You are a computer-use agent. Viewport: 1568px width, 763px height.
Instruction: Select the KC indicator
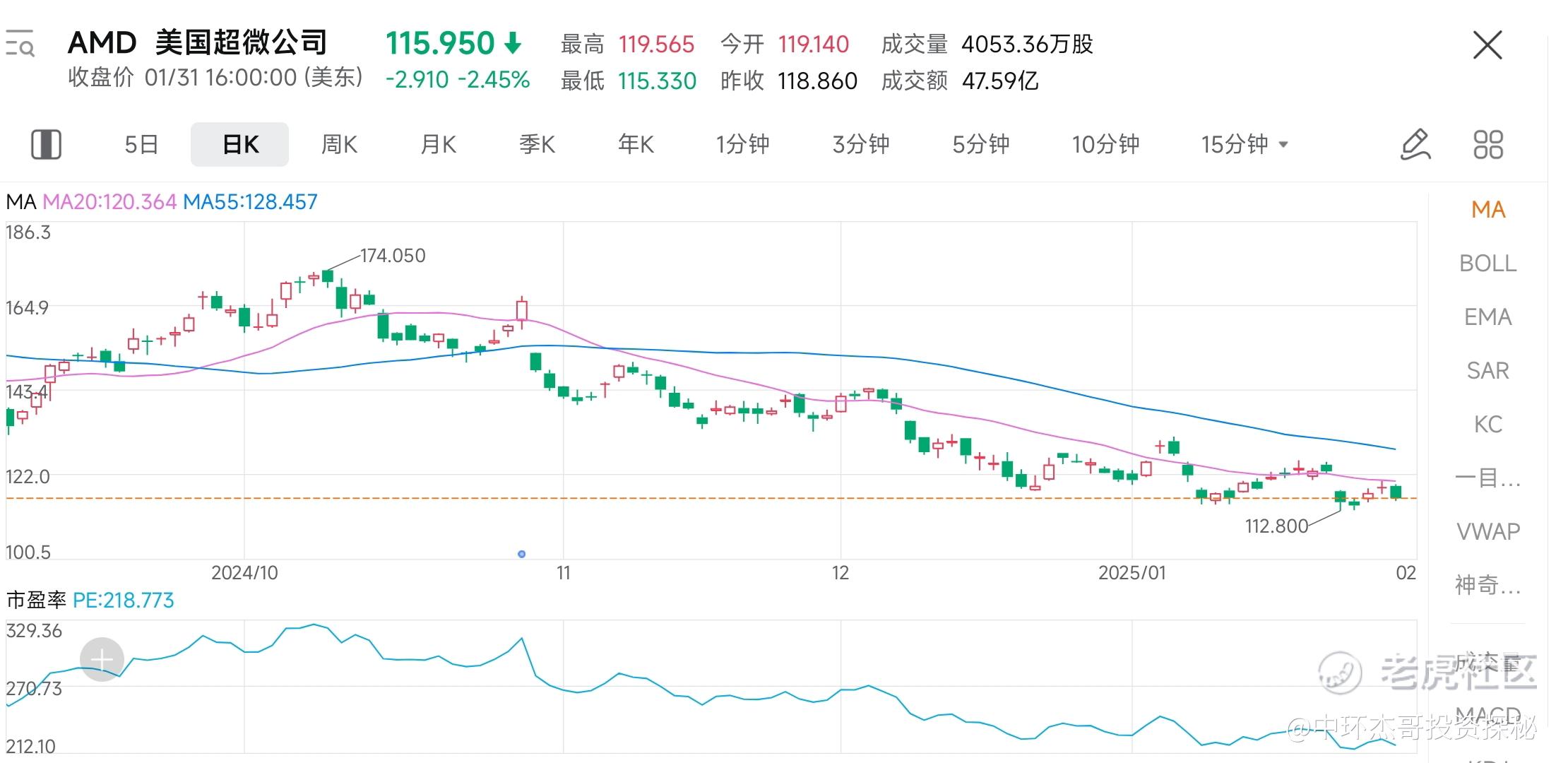(x=1488, y=425)
